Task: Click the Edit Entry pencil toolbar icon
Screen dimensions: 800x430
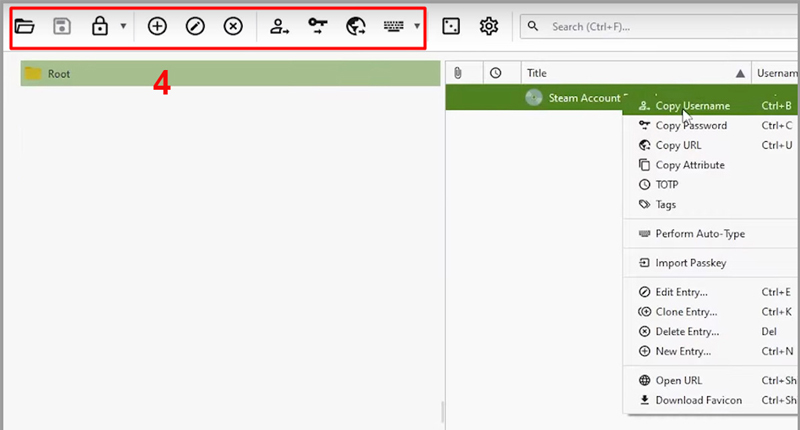Action: 195,27
